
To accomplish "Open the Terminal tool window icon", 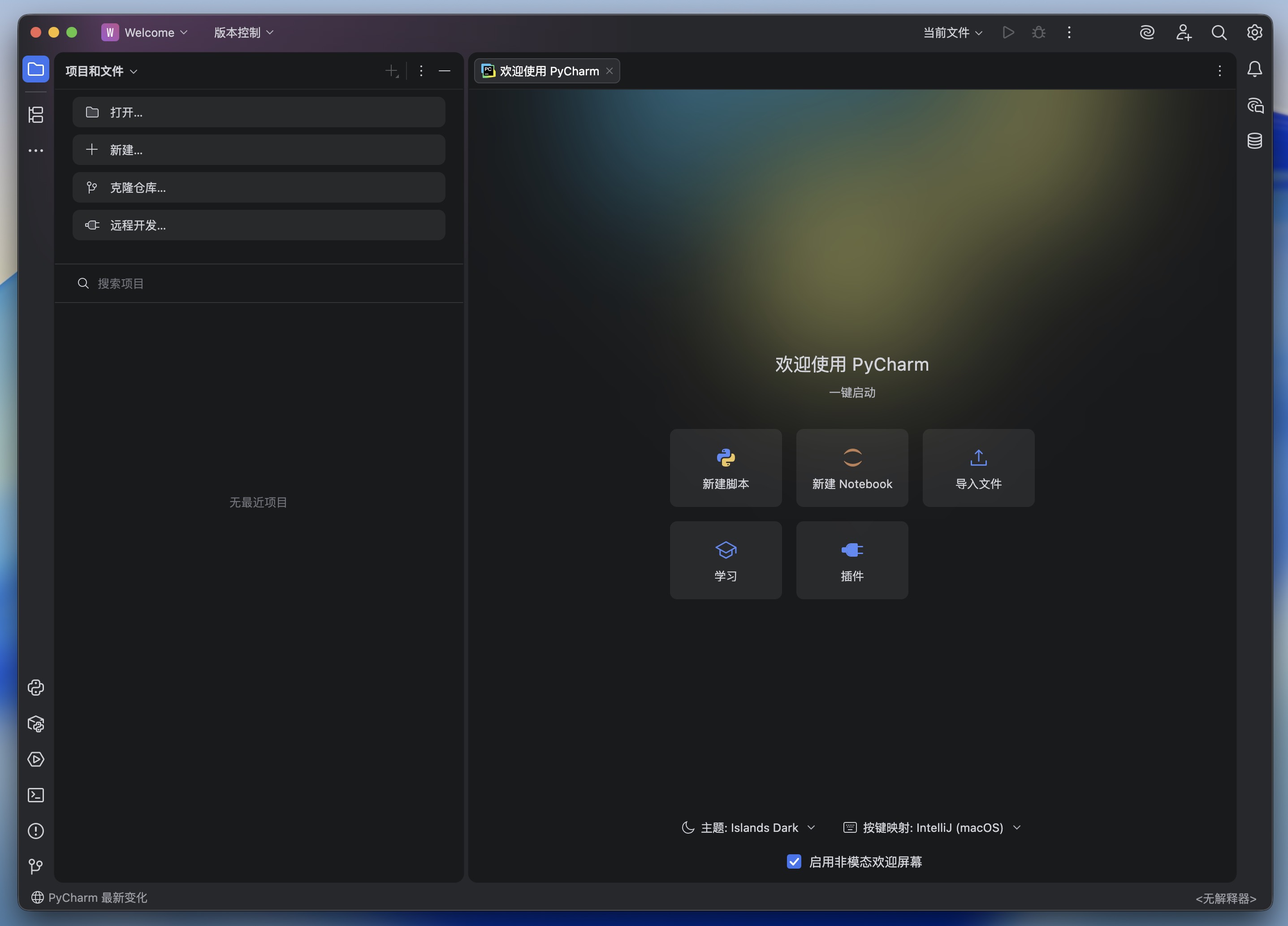I will (36, 795).
